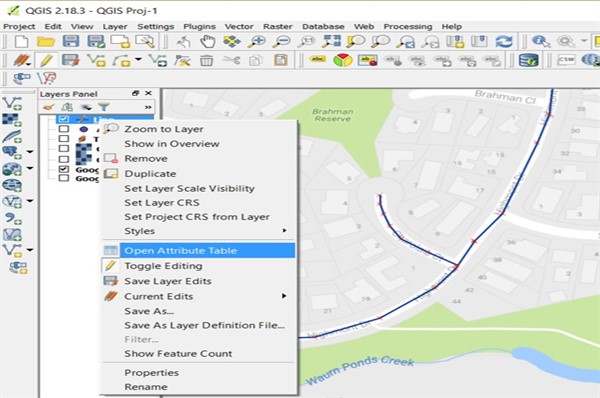
Task: Check the unchecked Goog layer checkbox
Action: tap(64, 178)
